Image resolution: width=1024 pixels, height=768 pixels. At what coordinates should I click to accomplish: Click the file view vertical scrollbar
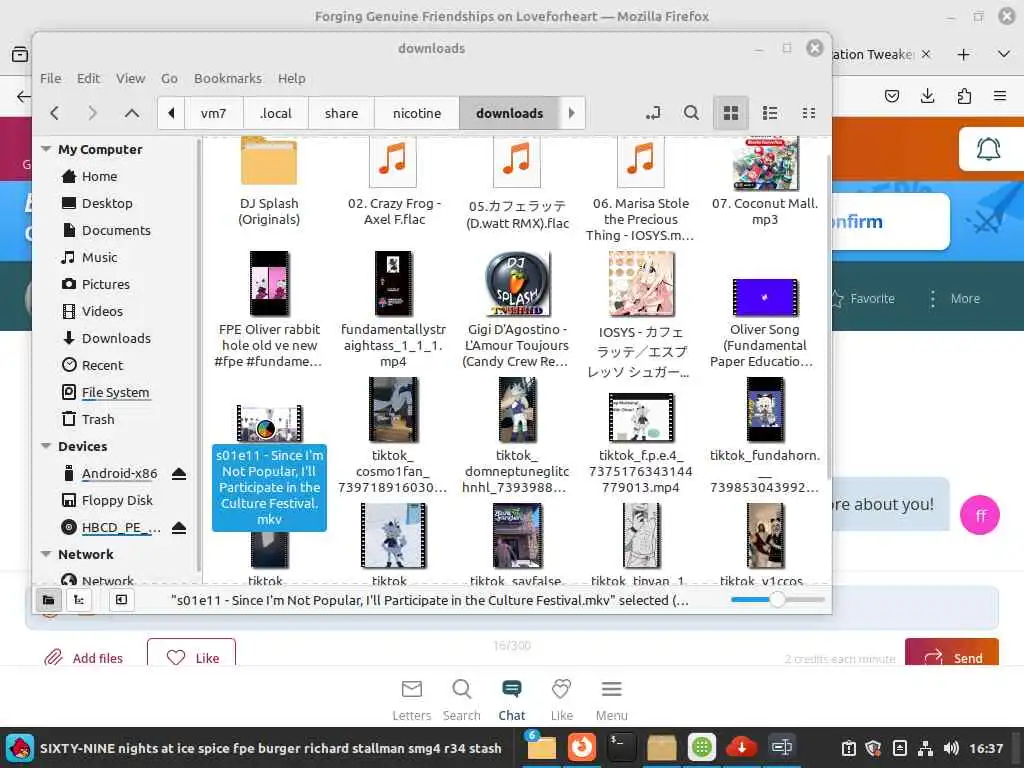pyautogui.click(x=828, y=317)
